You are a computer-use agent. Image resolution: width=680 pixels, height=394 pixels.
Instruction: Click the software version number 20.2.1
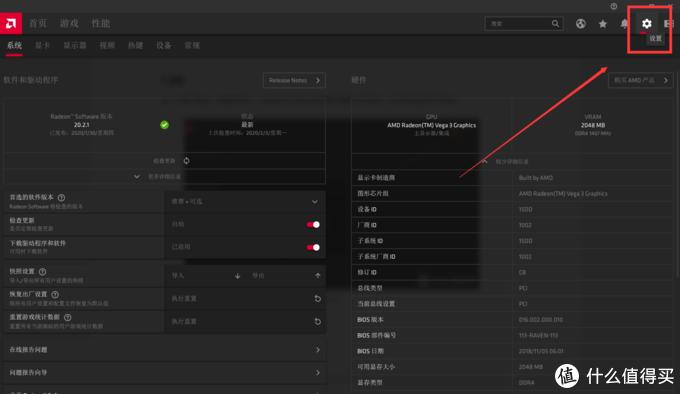point(81,125)
